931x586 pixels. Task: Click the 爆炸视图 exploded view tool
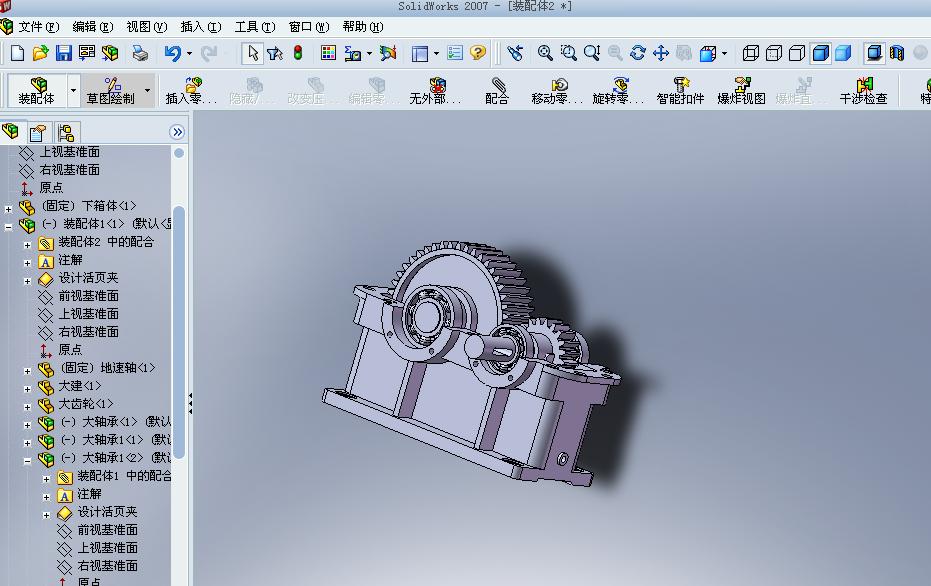[742, 90]
